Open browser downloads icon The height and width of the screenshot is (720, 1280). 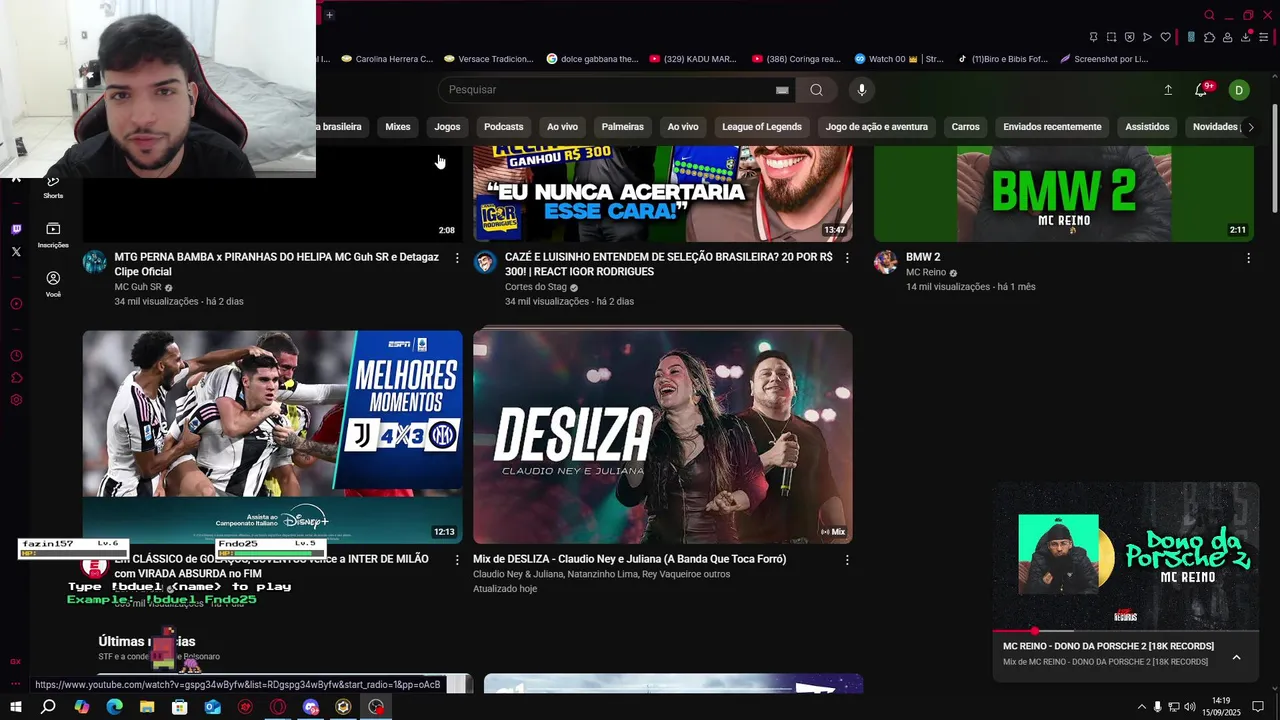(x=1246, y=37)
